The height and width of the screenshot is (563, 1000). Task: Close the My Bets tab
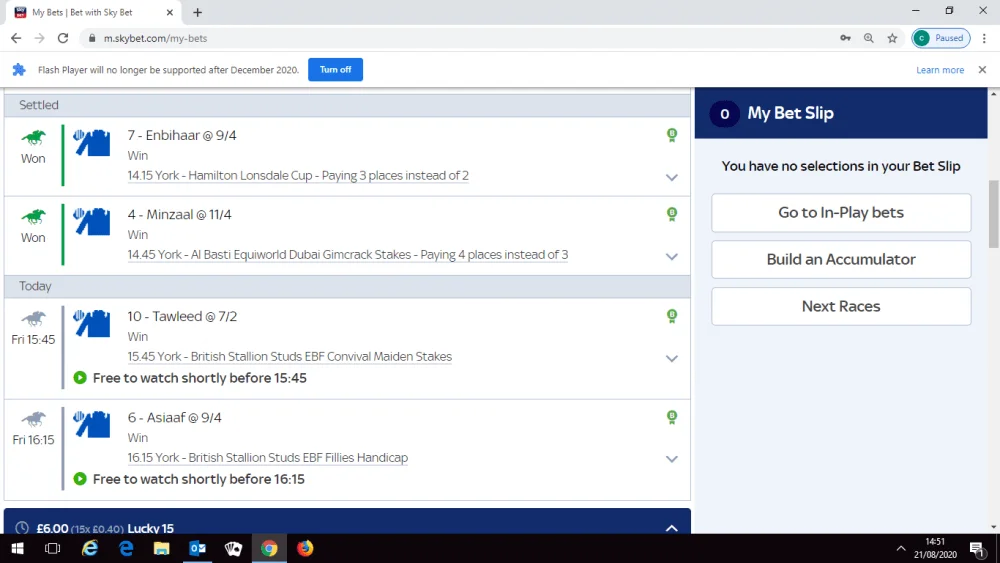tap(170, 12)
